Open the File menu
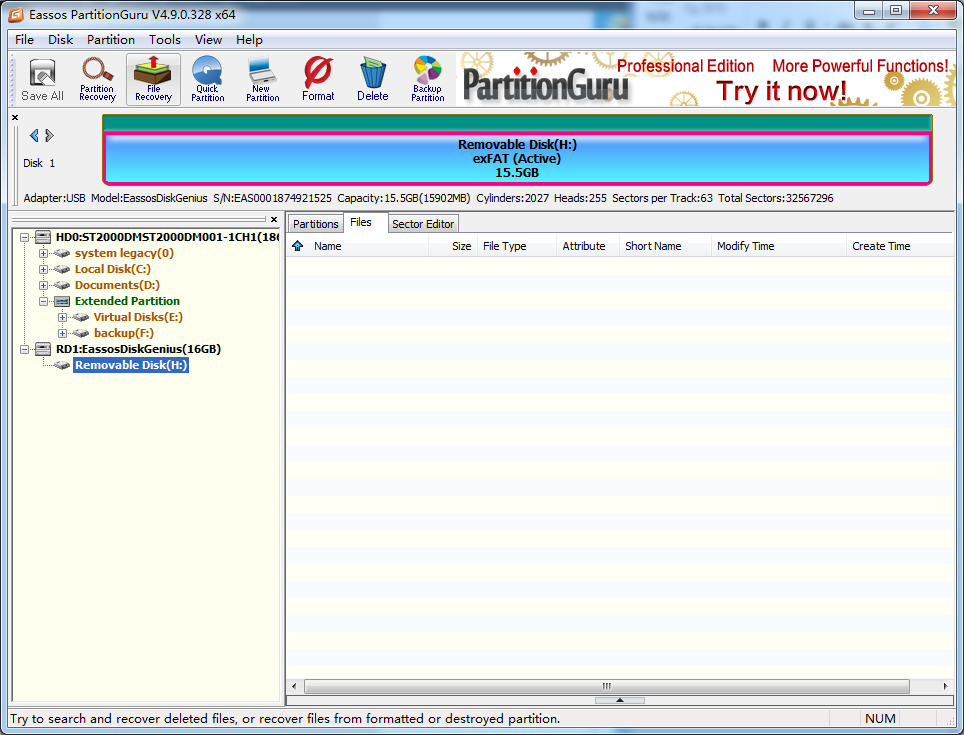The height and width of the screenshot is (735, 964). [25, 39]
